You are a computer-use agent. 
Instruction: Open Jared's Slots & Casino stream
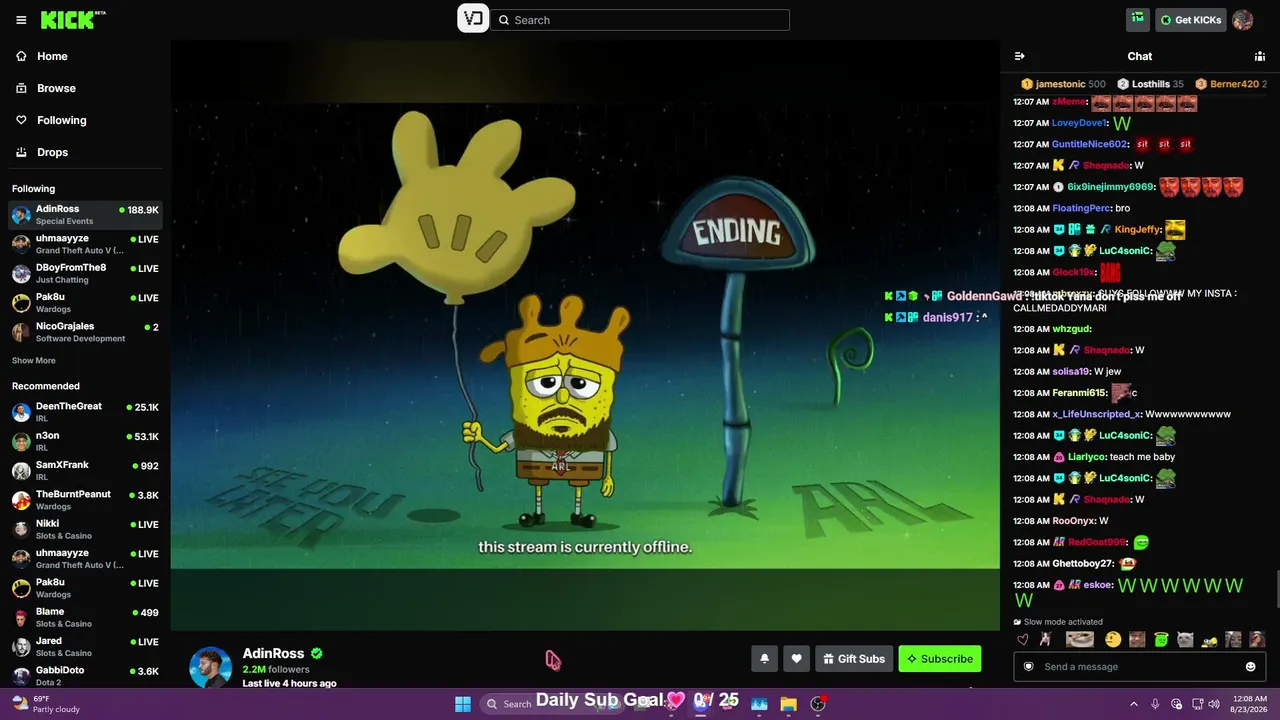85,646
